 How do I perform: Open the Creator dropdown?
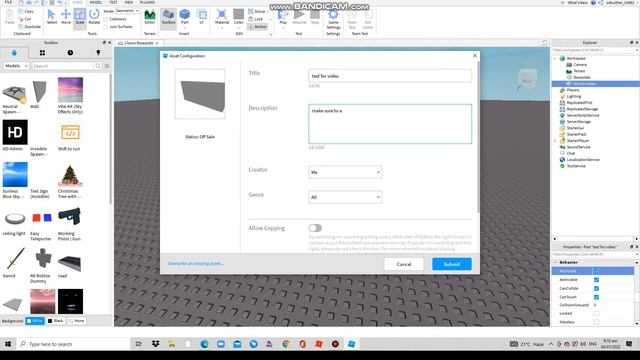tap(345, 172)
